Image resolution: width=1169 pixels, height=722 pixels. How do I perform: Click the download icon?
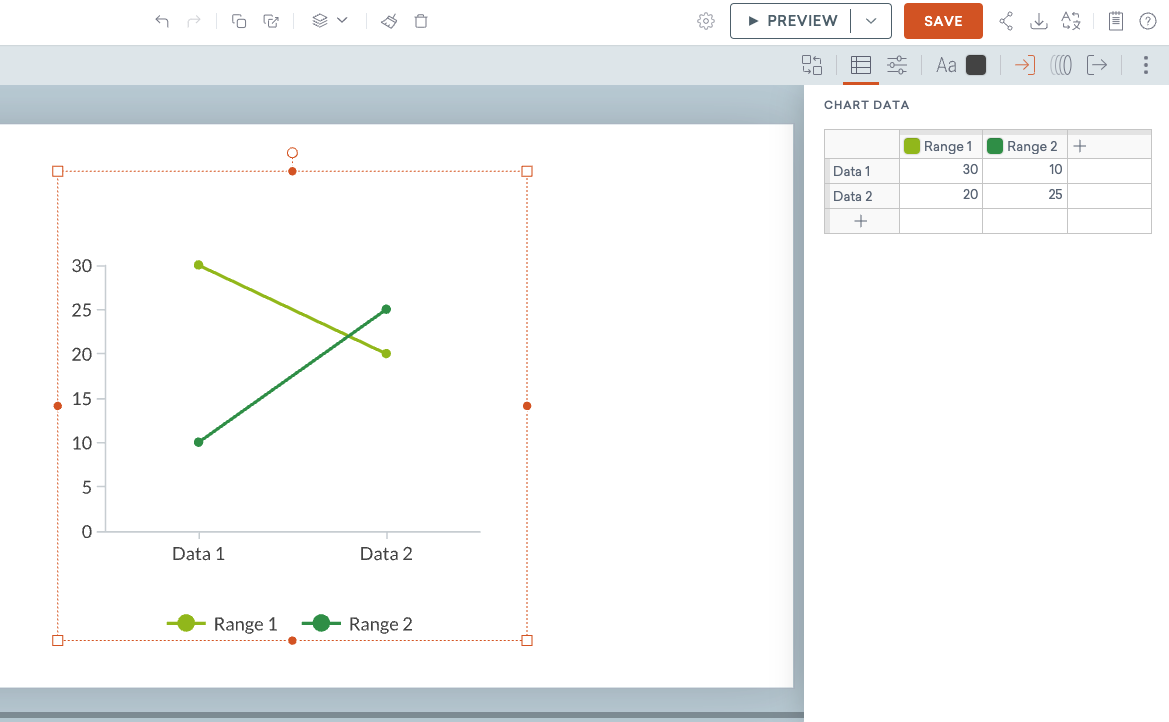click(x=1038, y=21)
